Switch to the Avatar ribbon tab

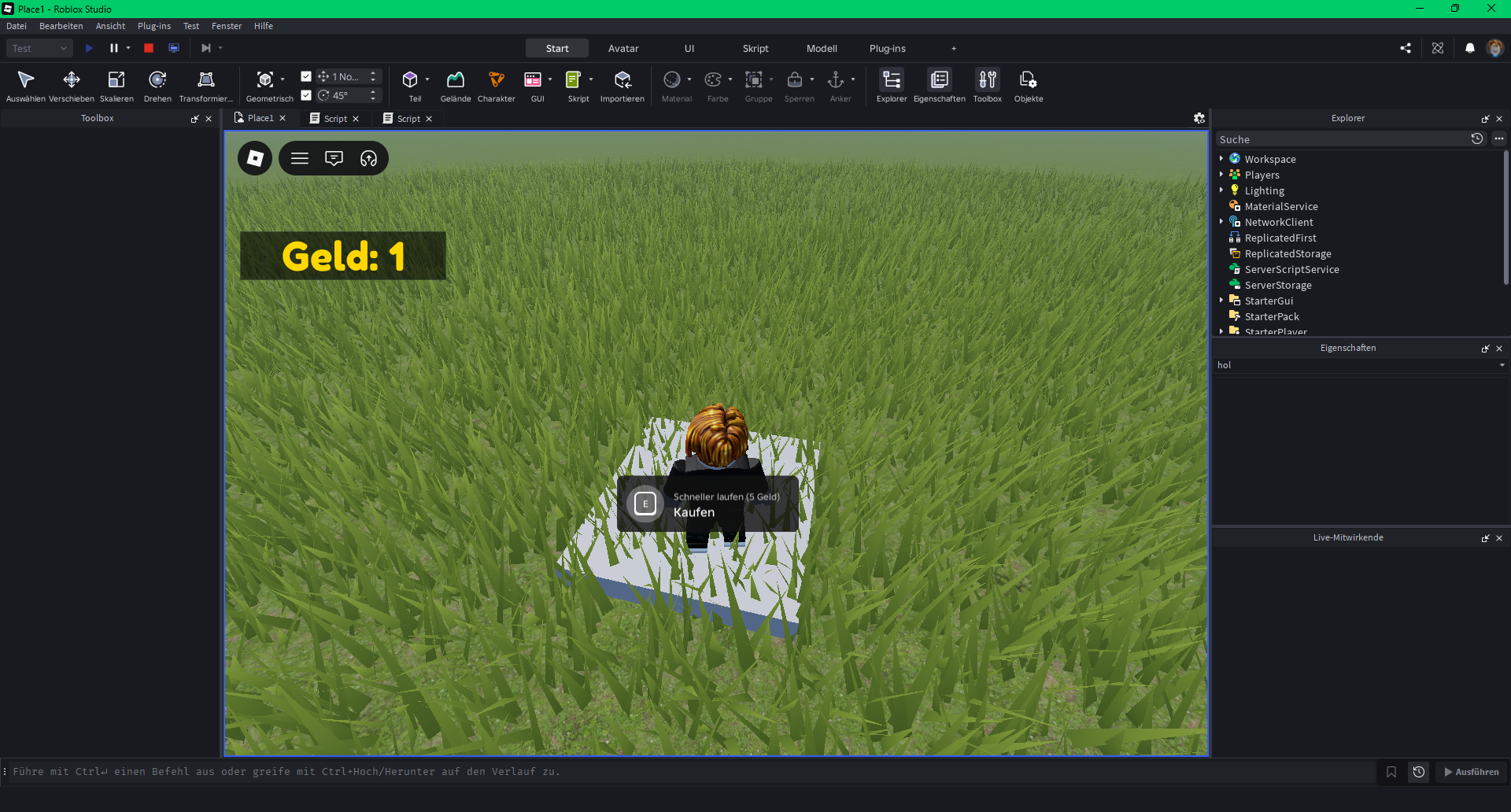coord(623,48)
